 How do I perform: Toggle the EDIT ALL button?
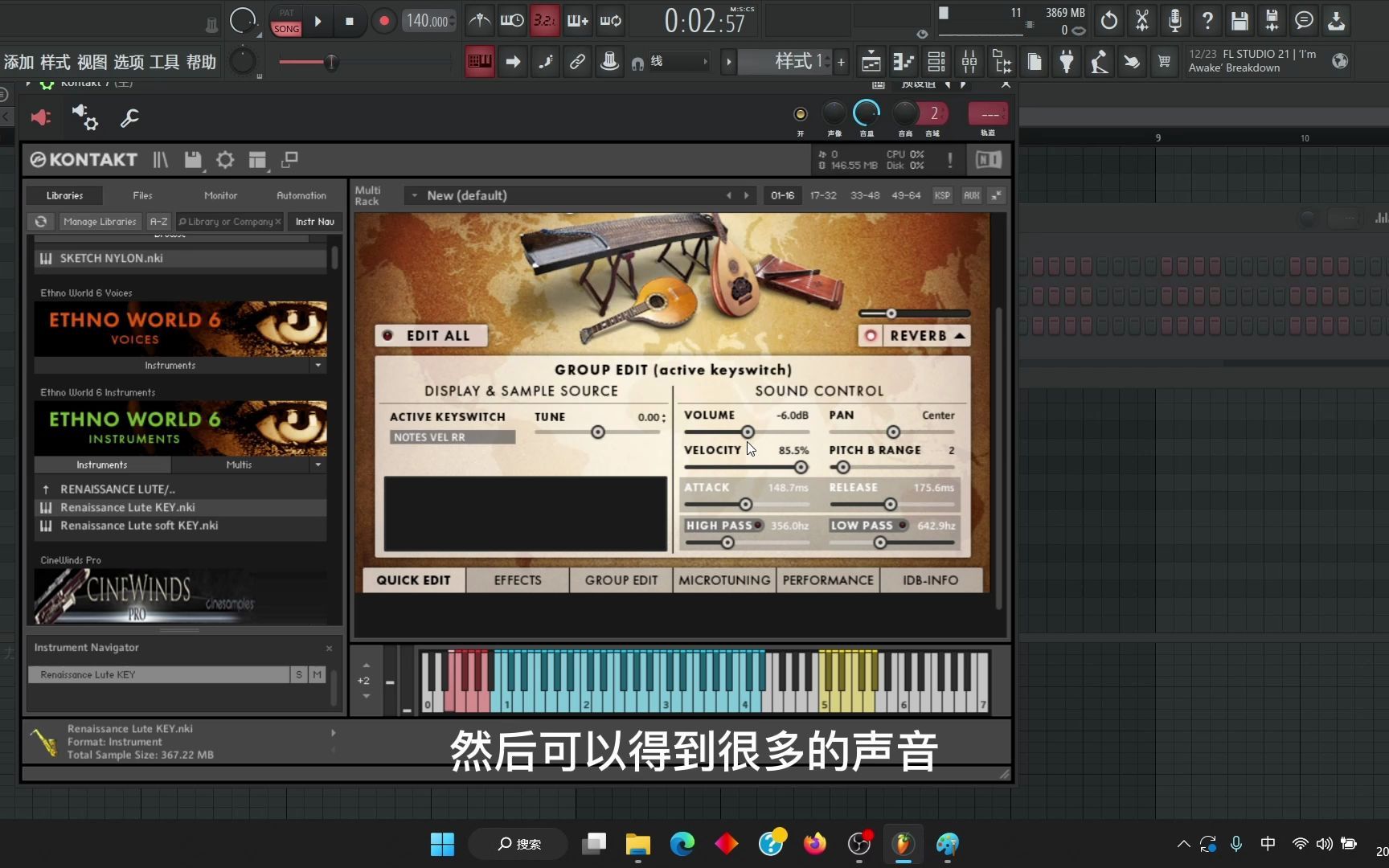431,336
